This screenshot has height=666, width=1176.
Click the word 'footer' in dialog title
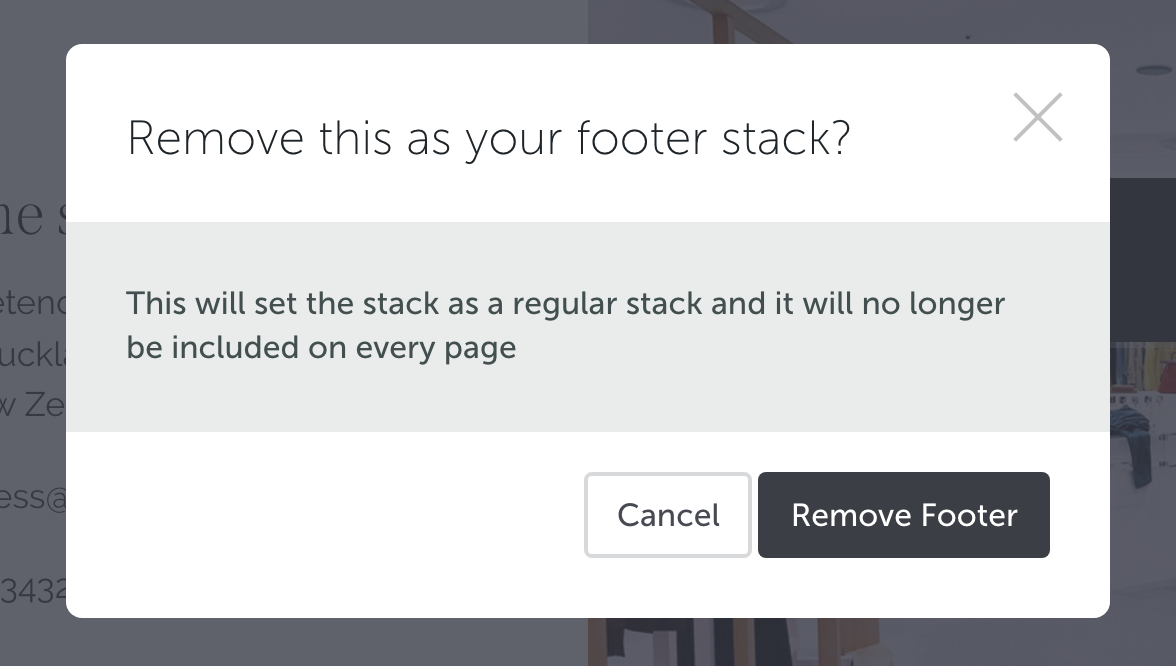(641, 138)
